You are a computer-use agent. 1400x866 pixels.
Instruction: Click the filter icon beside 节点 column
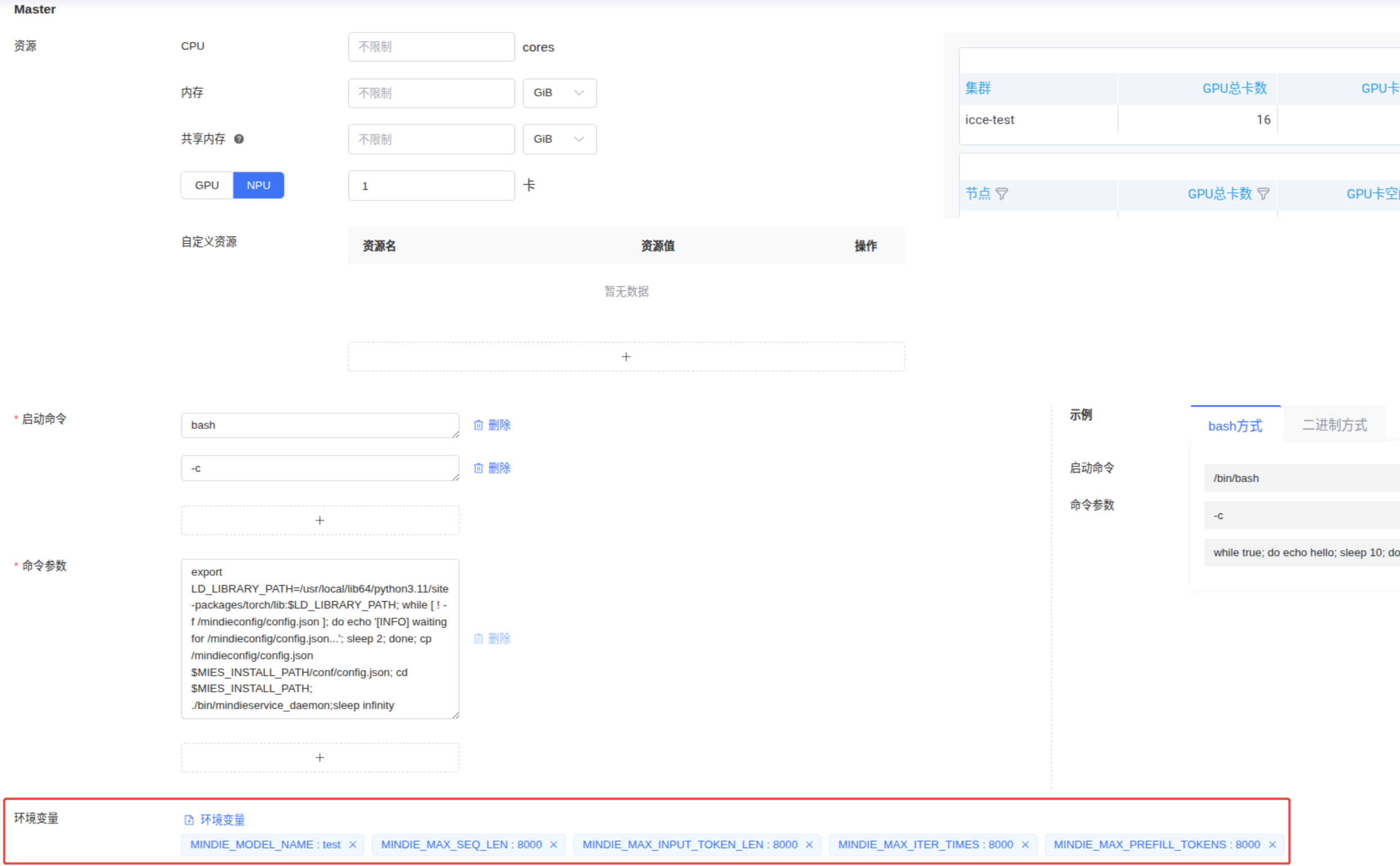pyautogui.click(x=1002, y=194)
